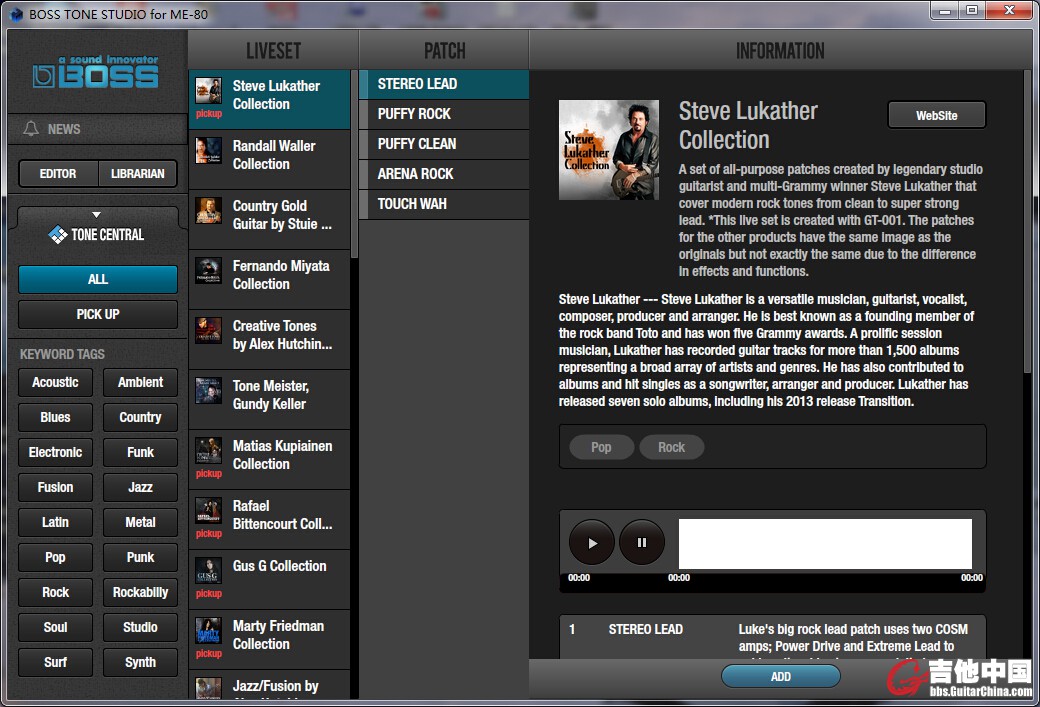This screenshot has height=707, width=1040.
Task: Switch to the Librarian tab
Action: (138, 174)
